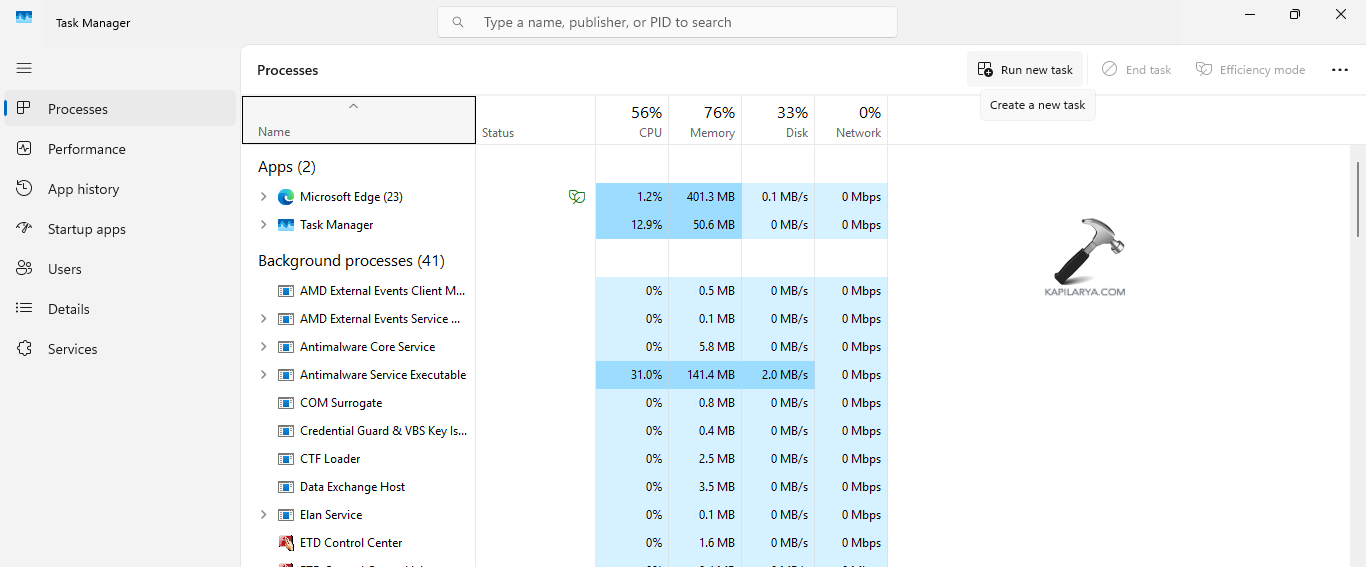Switch to Startup apps page
Image resolution: width=1366 pixels, height=567 pixels.
click(x=87, y=229)
